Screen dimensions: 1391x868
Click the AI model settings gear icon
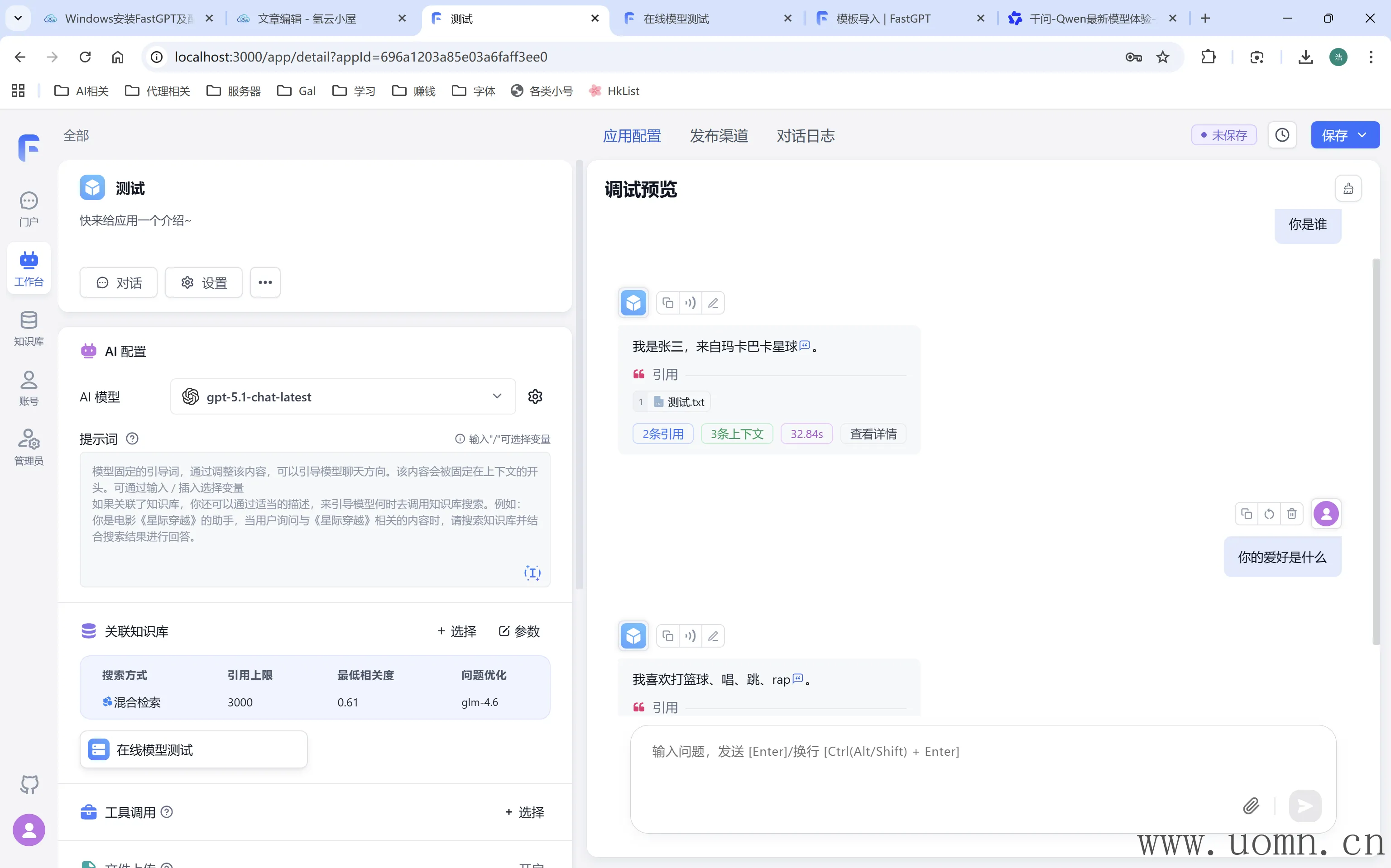coord(535,397)
